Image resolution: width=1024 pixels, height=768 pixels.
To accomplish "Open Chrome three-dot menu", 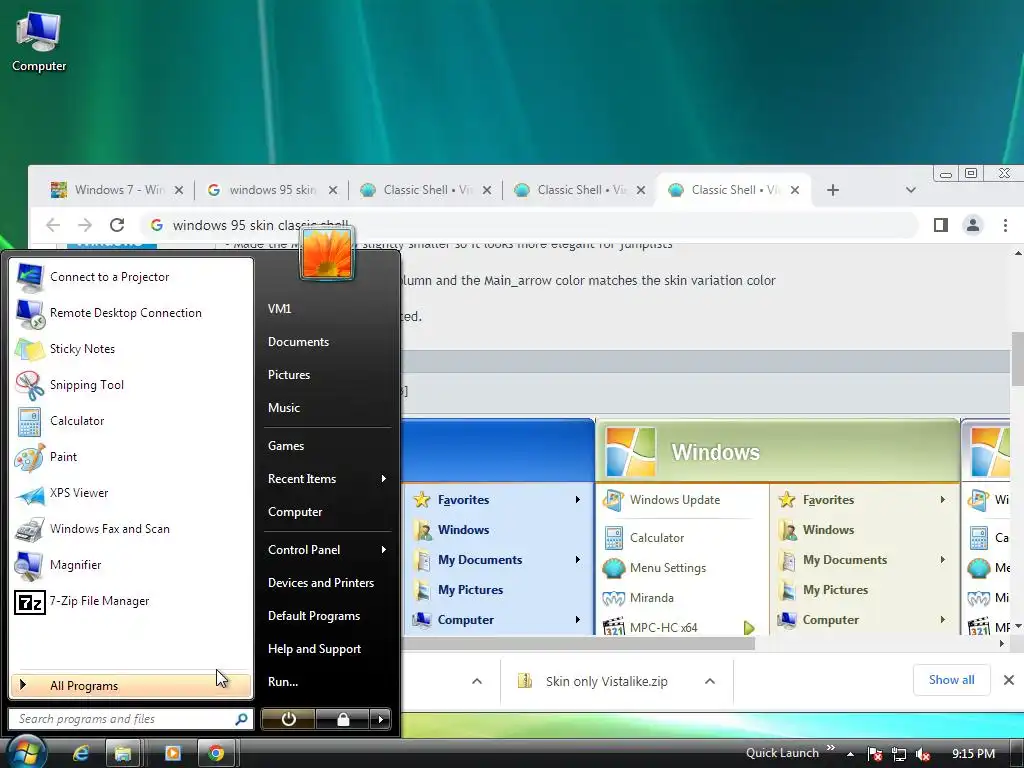I will click(1005, 225).
